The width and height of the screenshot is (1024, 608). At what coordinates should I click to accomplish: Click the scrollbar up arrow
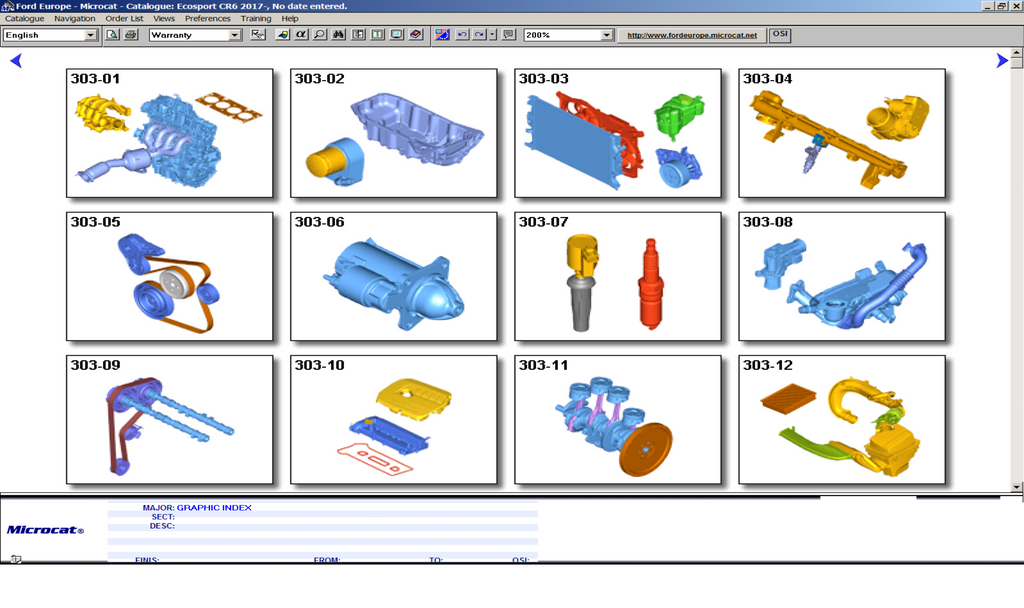[x=1016, y=52]
